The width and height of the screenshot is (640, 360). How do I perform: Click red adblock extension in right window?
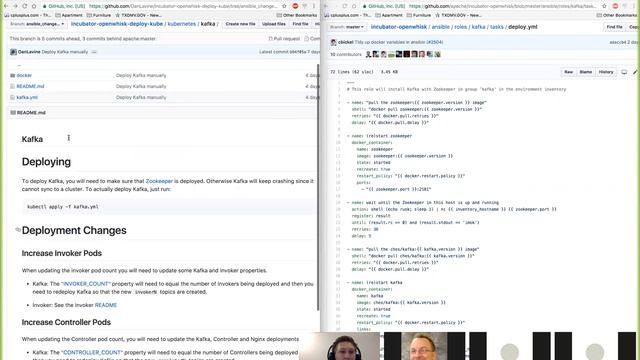(x=615, y=6)
